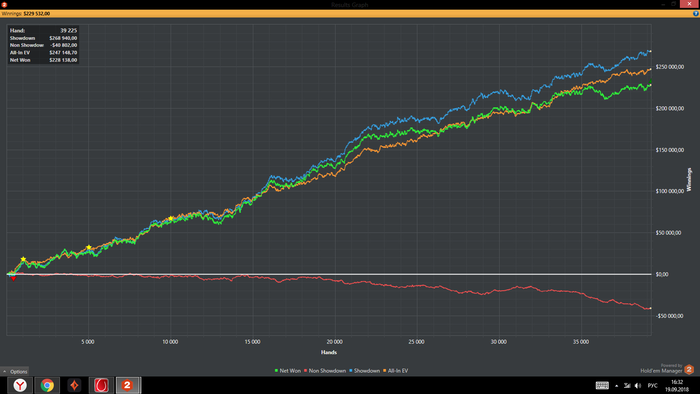Open the network signal tray icon
This screenshot has height=394, width=700.
coord(627,386)
